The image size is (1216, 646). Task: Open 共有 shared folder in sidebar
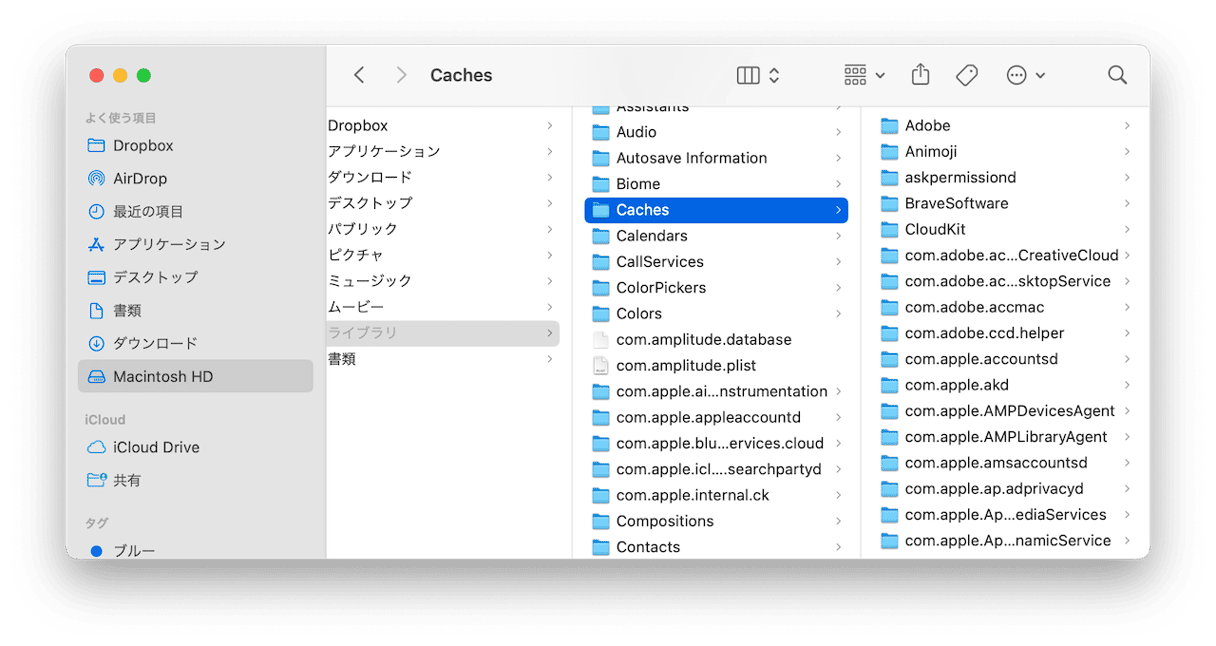pos(195,480)
